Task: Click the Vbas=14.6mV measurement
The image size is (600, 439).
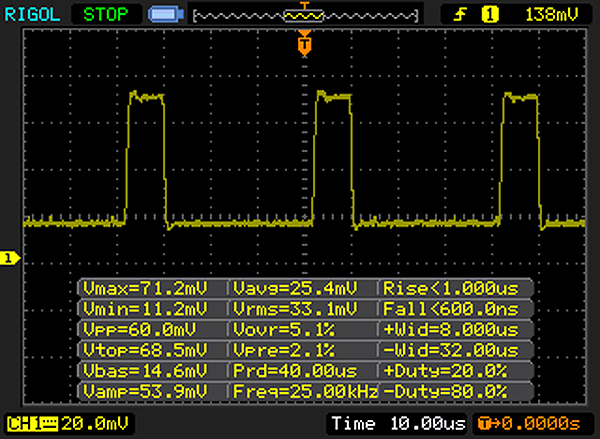Action: (145, 371)
